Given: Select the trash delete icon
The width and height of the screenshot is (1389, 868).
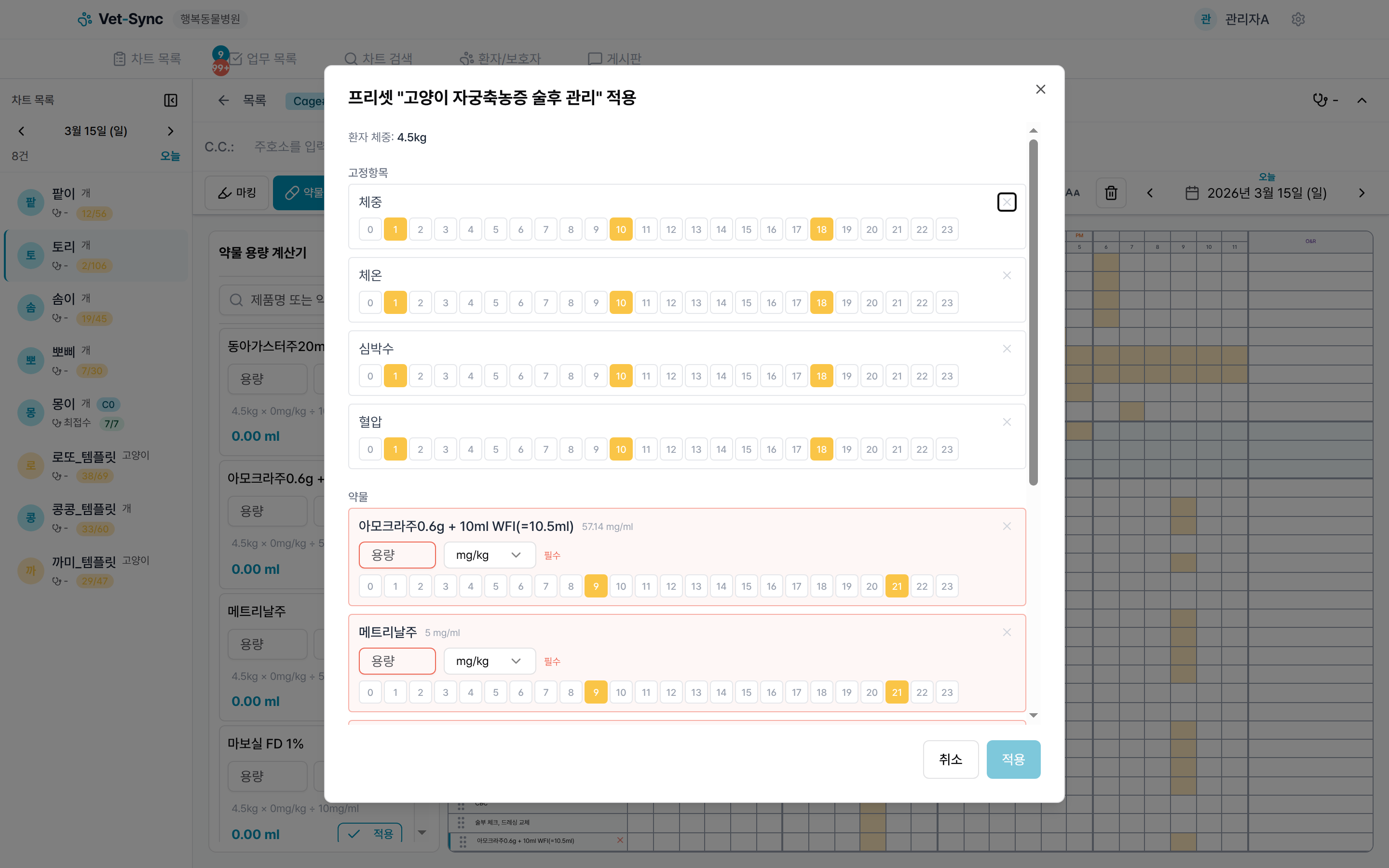Looking at the screenshot, I should (1111, 193).
